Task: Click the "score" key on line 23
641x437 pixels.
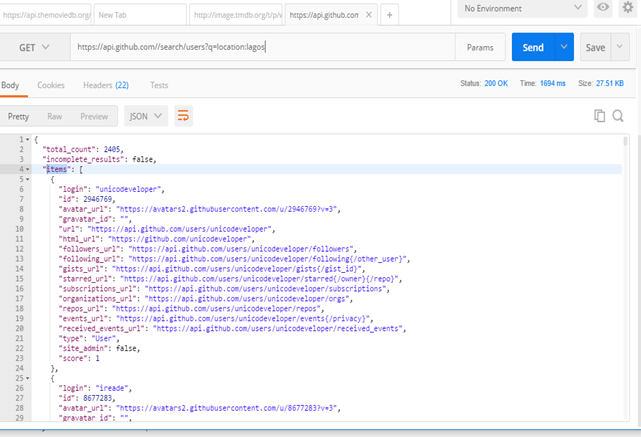Action: (x=73, y=359)
